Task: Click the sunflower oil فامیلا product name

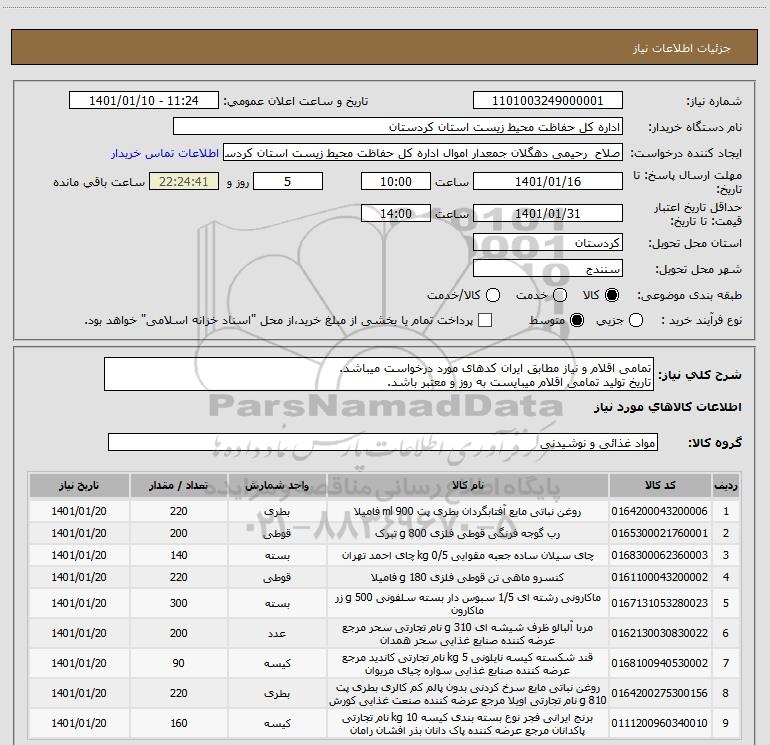Action: coord(468,511)
